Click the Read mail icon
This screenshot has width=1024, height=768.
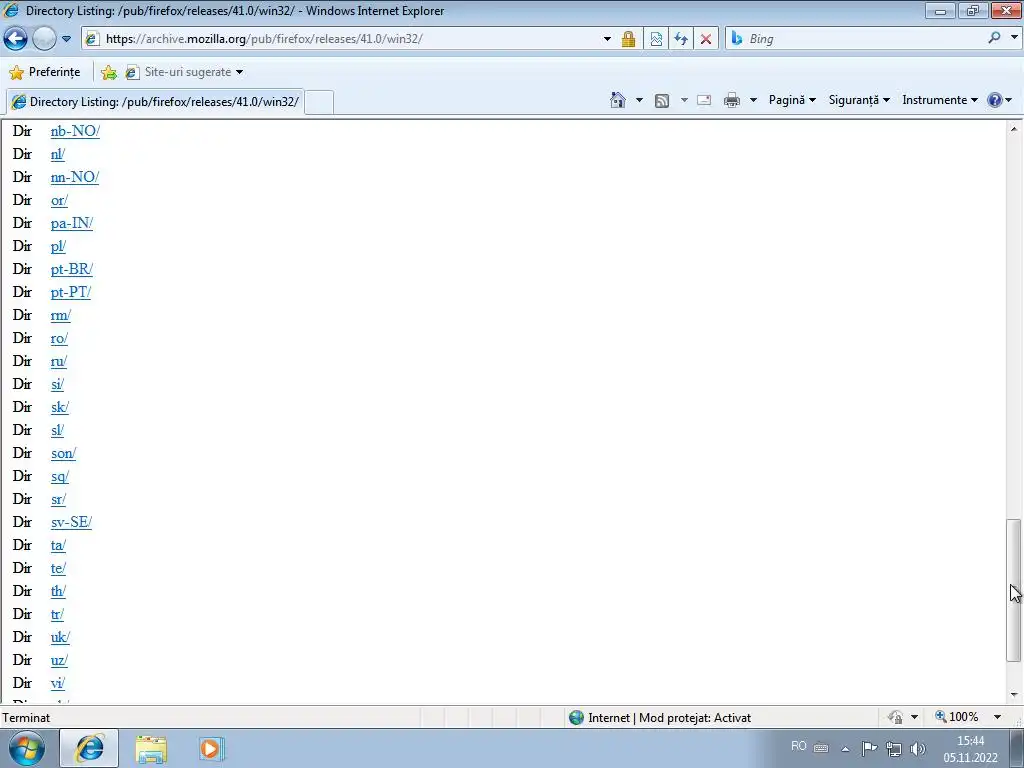(x=704, y=100)
